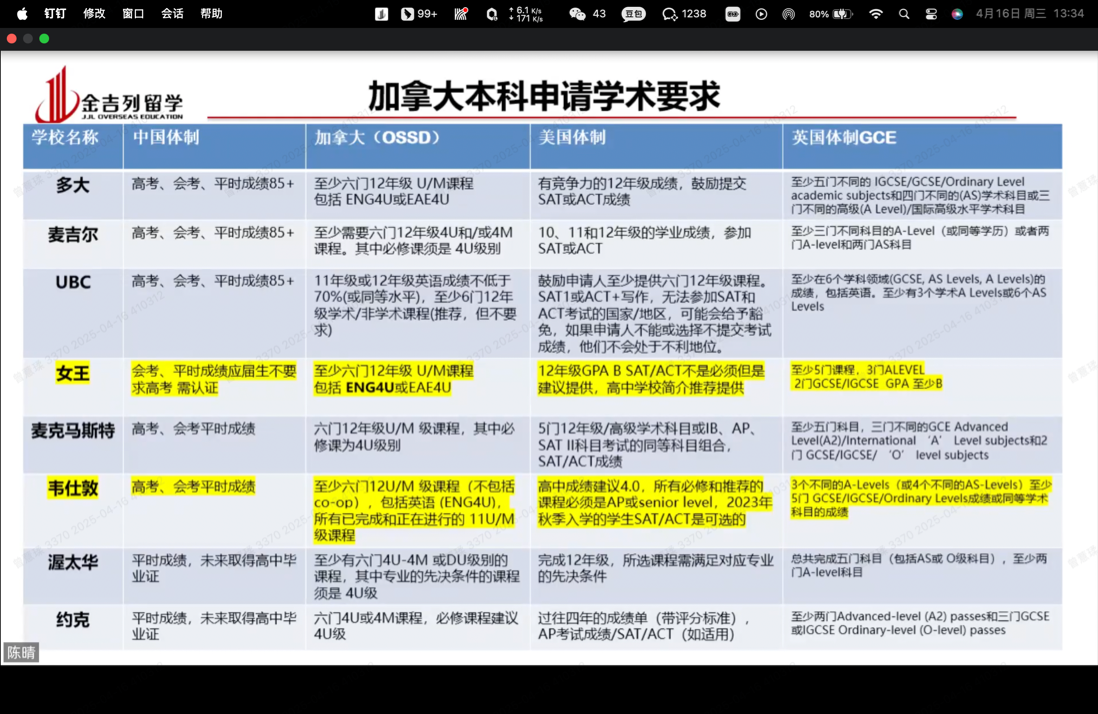1098x714 pixels.
Task: Open the concentric rings status icon in menu bar
Action: point(788,13)
